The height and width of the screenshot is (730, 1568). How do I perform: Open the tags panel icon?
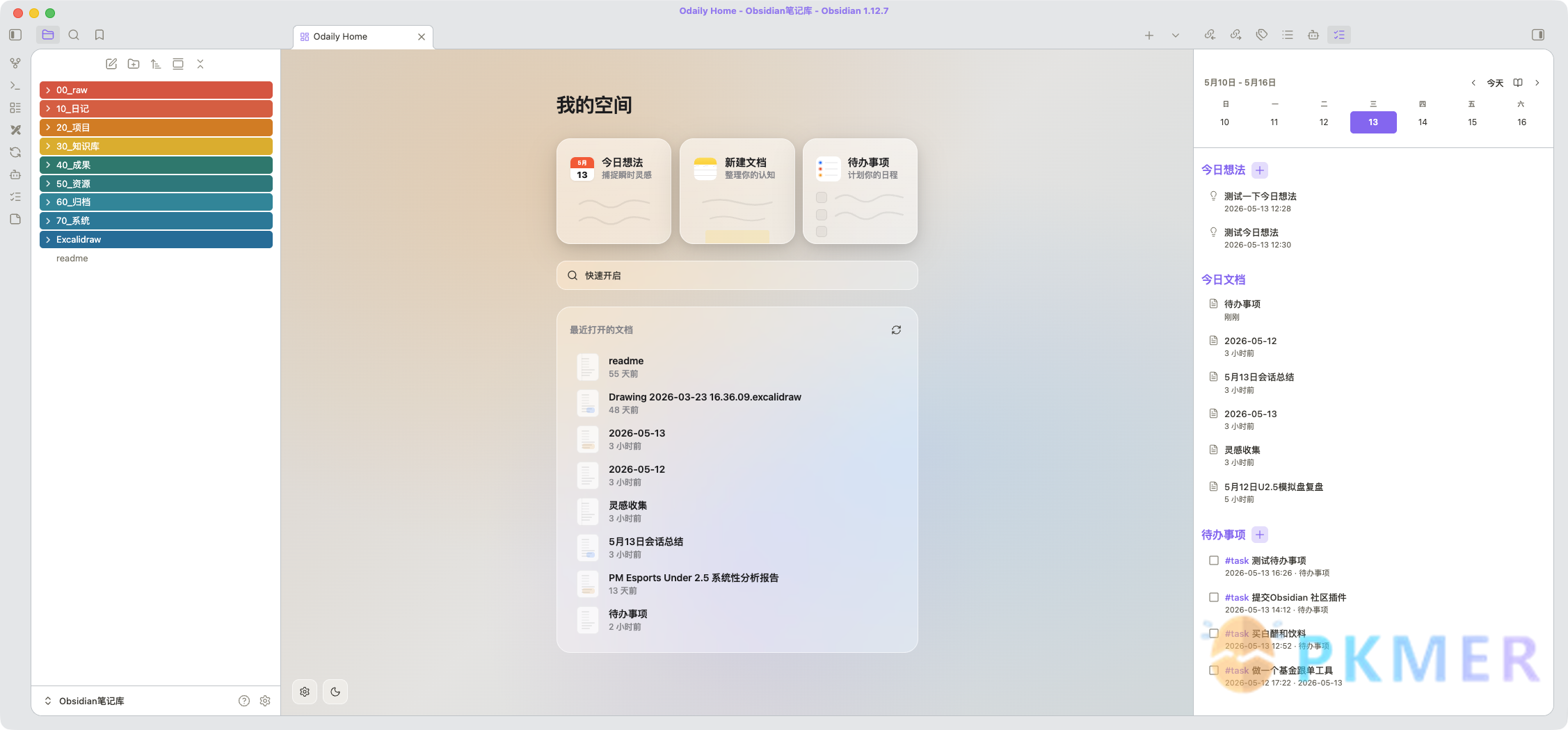1262,35
